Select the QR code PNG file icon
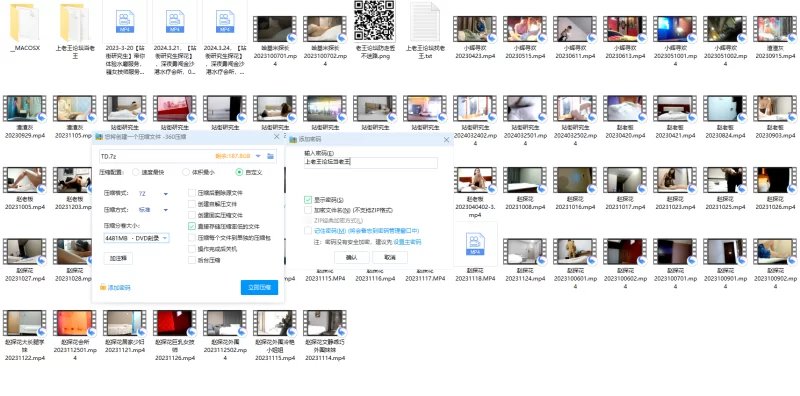 374,21
